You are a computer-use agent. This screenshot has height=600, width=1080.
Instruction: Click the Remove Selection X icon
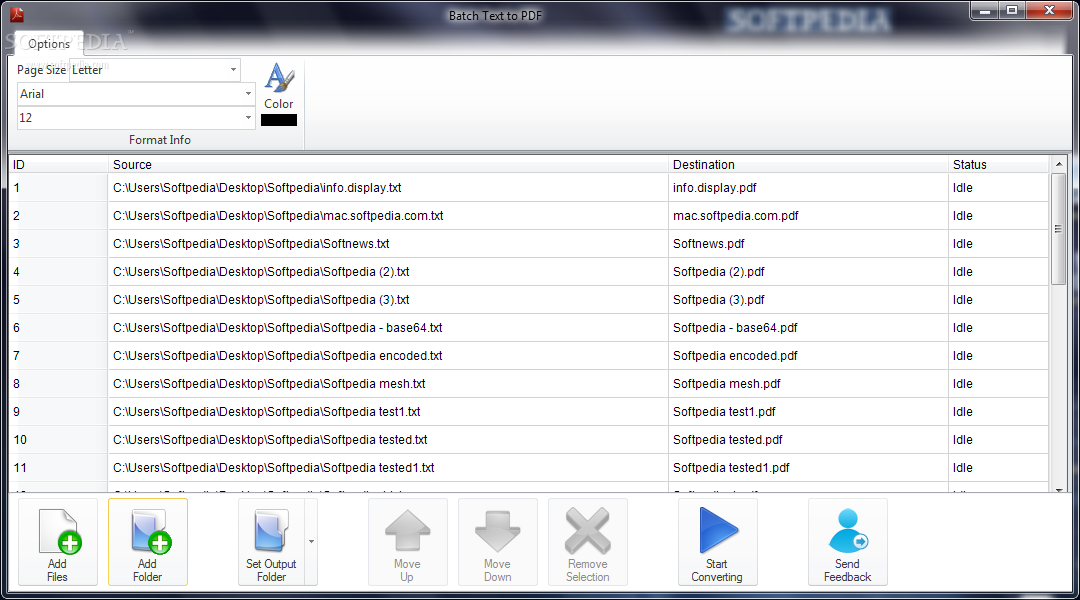[588, 531]
